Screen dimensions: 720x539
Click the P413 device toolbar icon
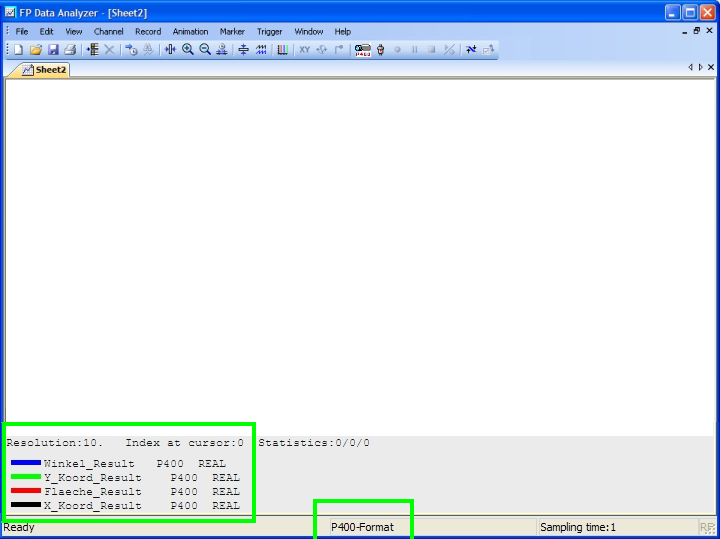pyautogui.click(x=362, y=49)
